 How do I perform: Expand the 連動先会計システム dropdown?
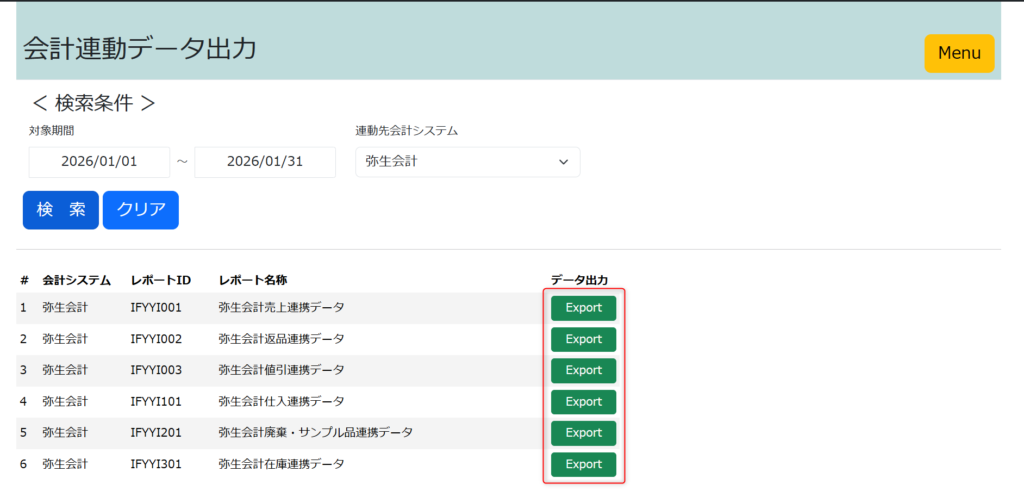467,162
